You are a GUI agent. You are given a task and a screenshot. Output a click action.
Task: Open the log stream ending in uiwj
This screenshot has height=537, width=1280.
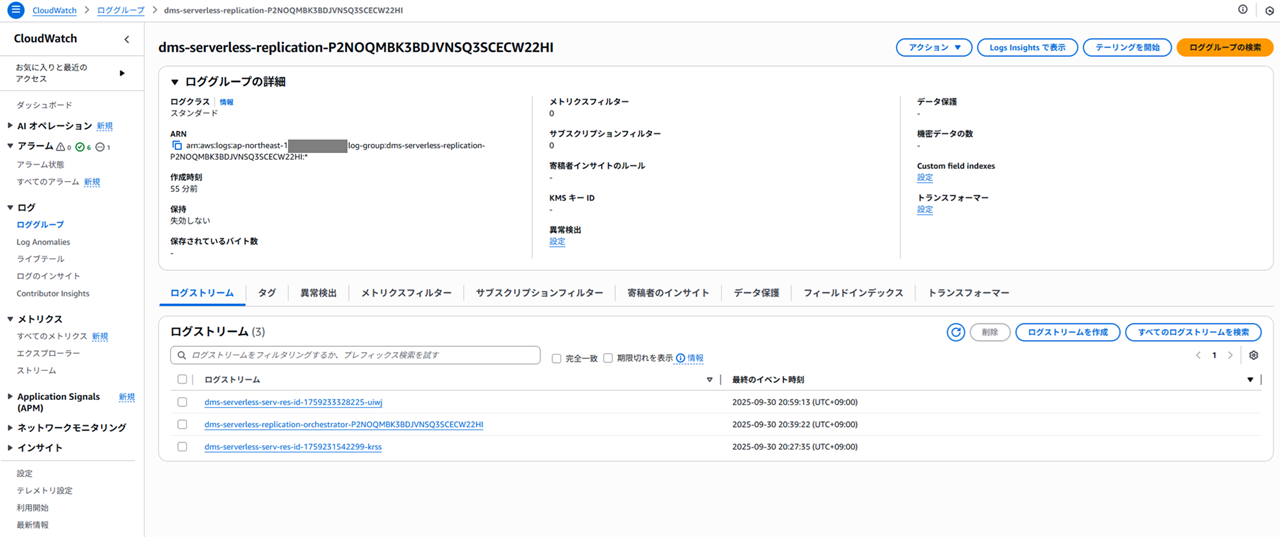293,402
